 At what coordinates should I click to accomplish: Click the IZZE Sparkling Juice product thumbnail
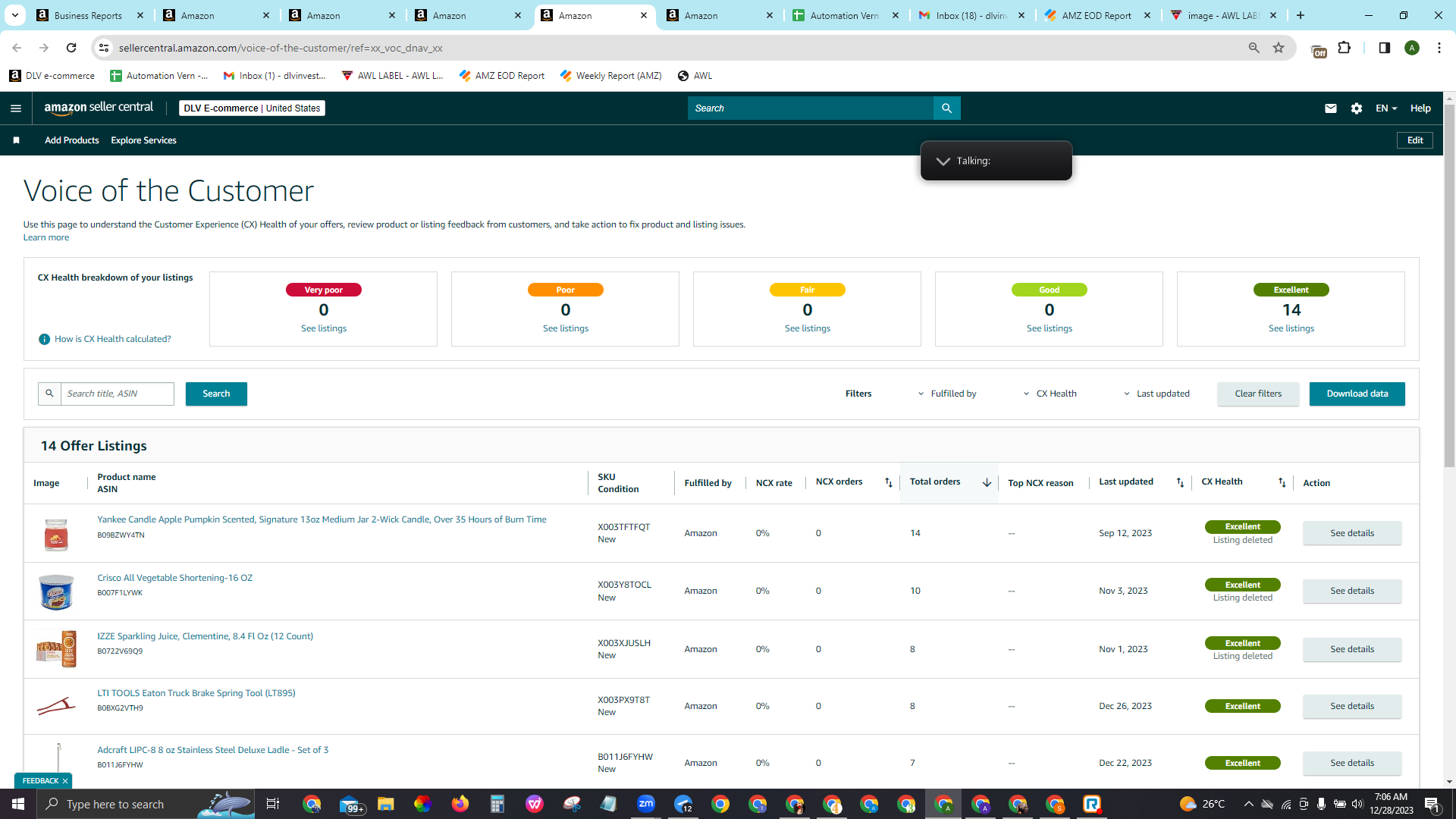click(x=57, y=649)
